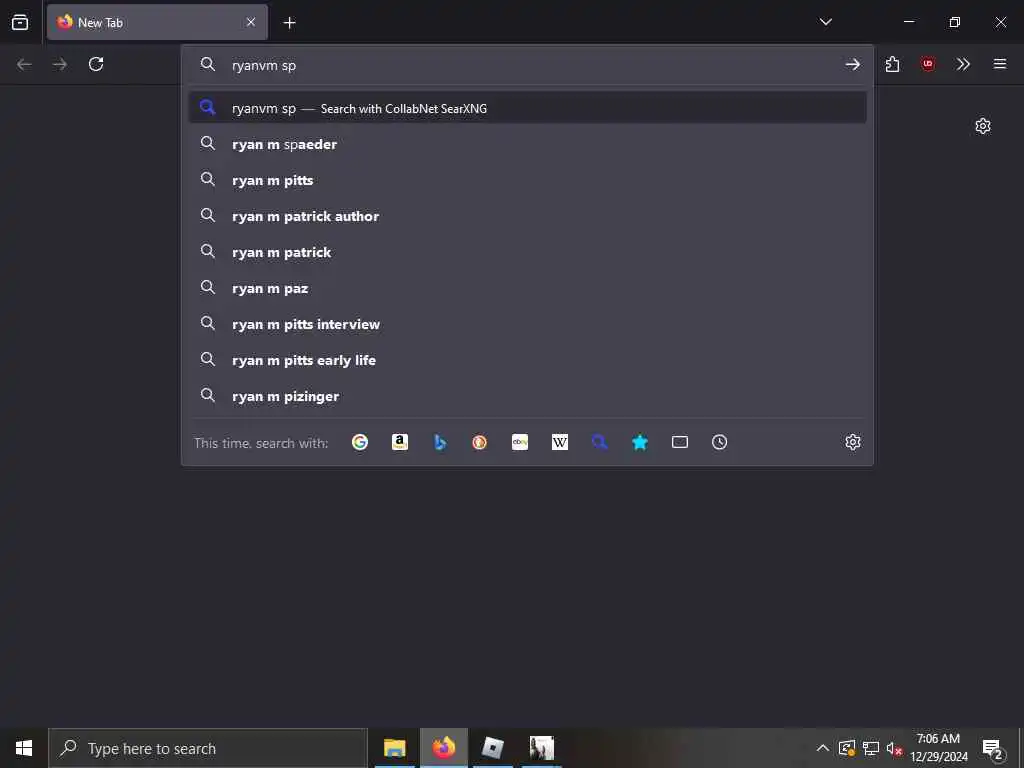Open File Explorer from taskbar

pos(394,748)
